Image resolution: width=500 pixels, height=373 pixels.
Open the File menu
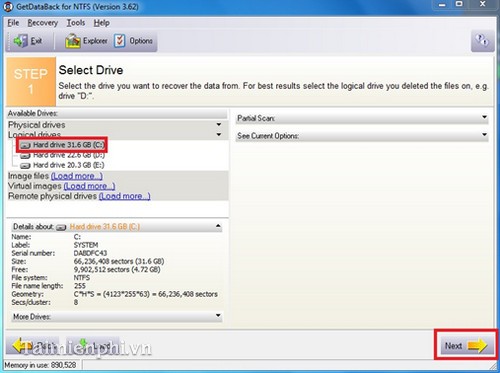click(13, 23)
